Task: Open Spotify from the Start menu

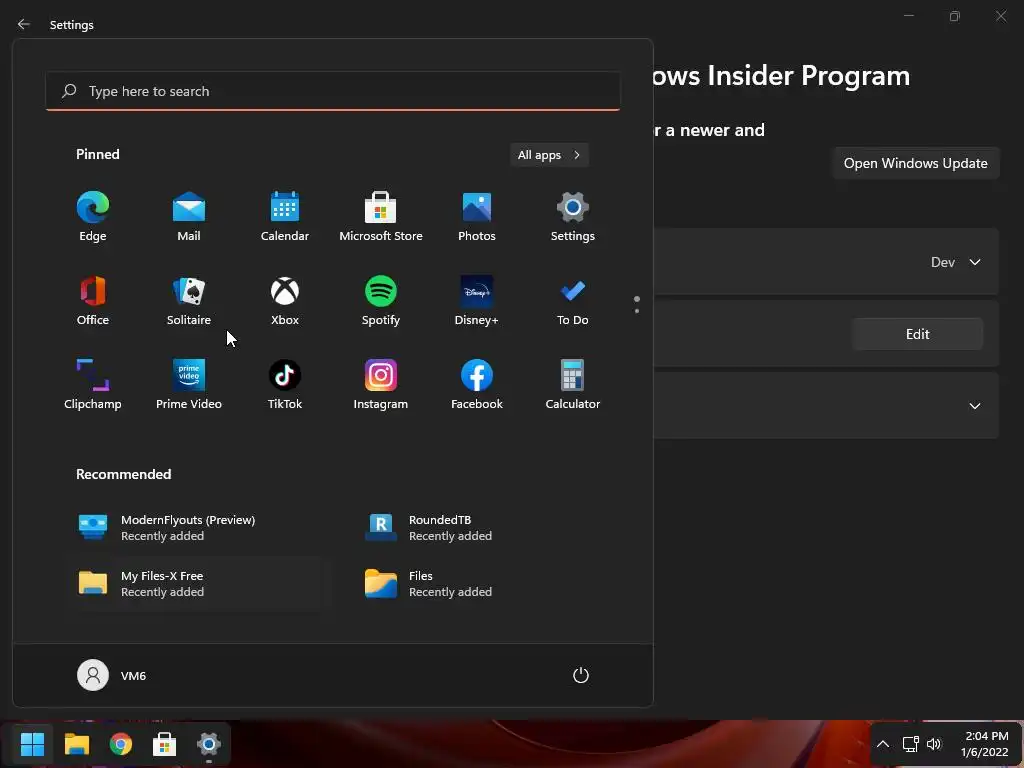Action: click(x=381, y=300)
